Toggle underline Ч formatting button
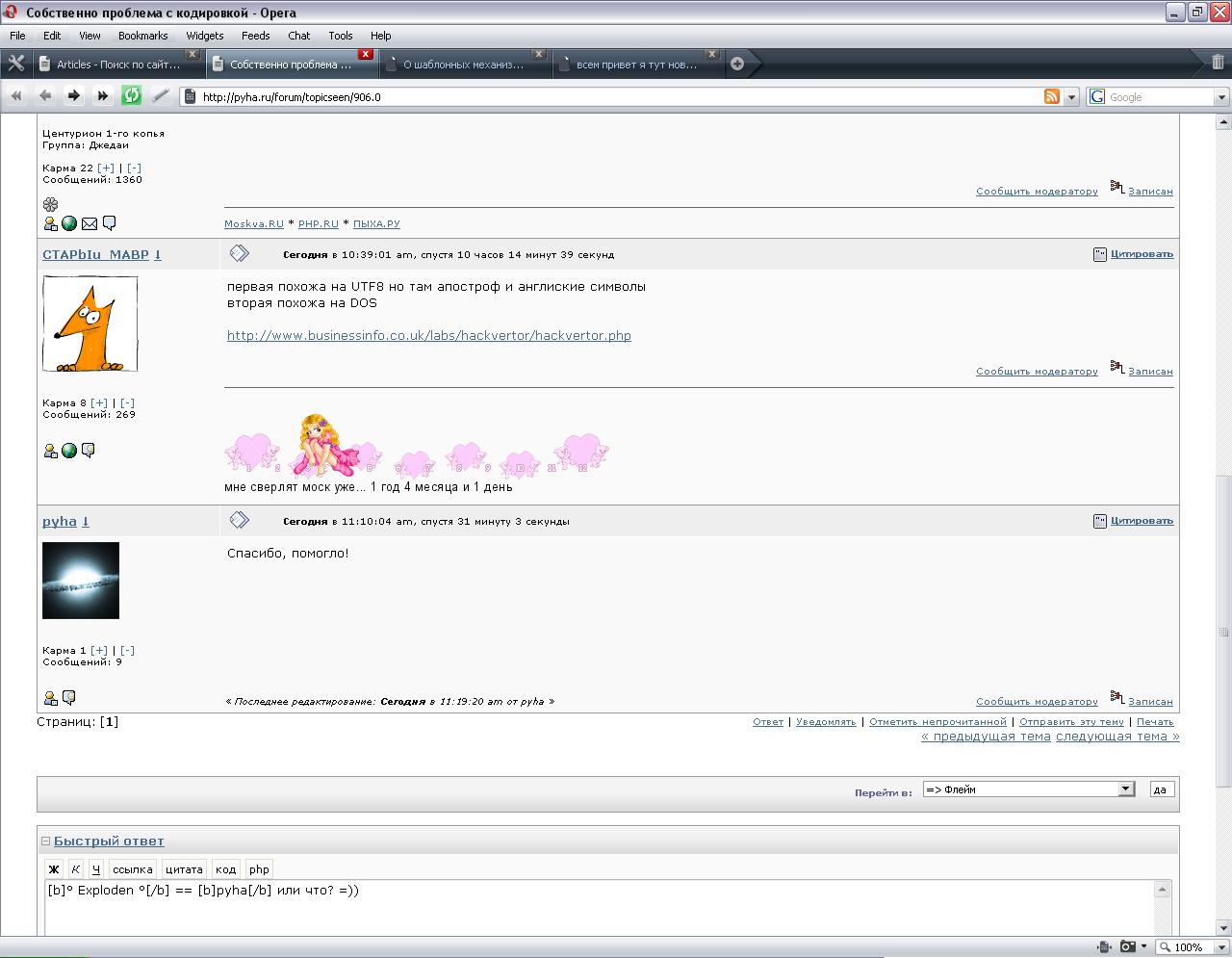Viewport: 1232px width, 958px height. tap(95, 868)
